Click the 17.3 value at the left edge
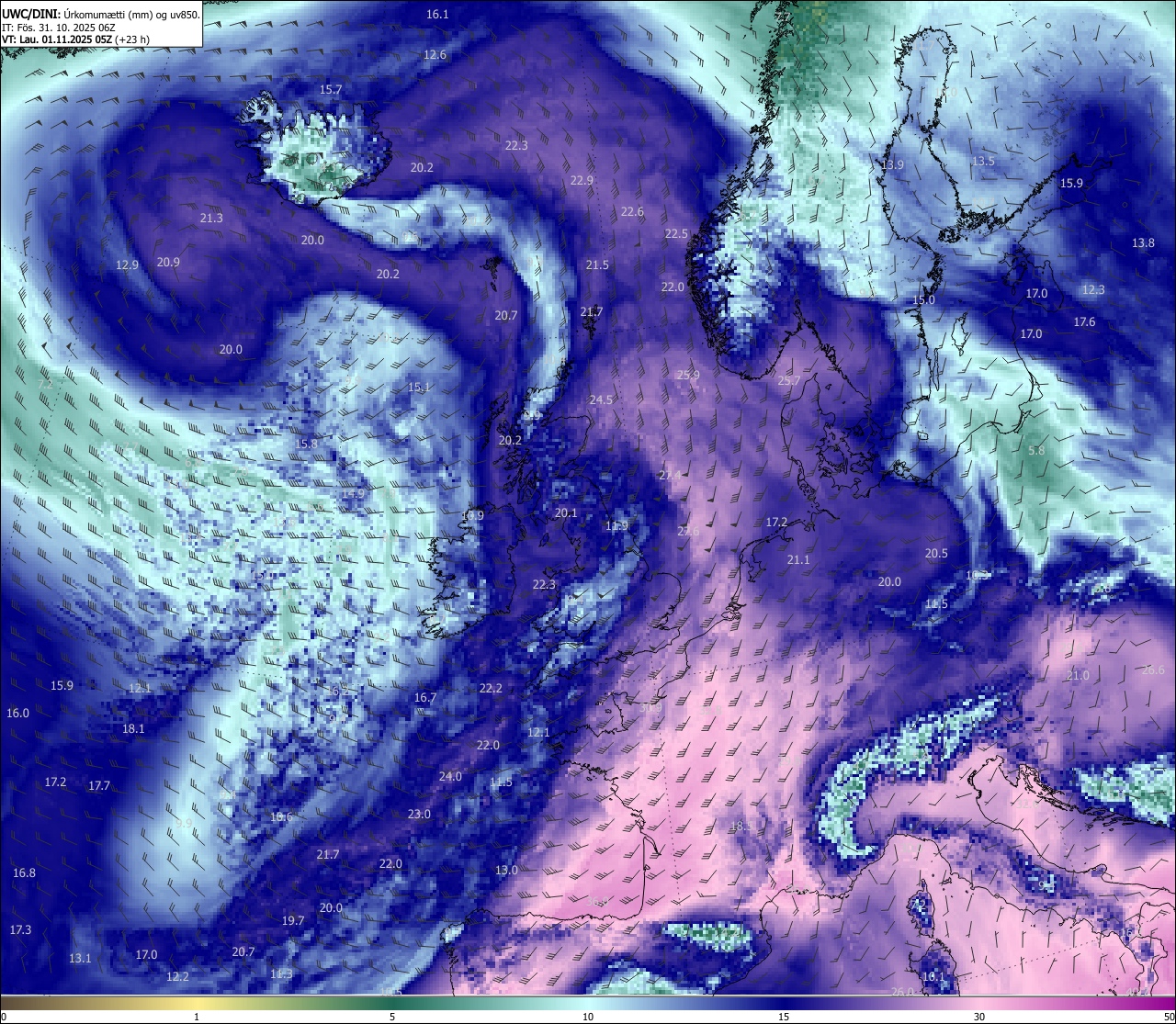1176x1024 pixels. coord(20,930)
